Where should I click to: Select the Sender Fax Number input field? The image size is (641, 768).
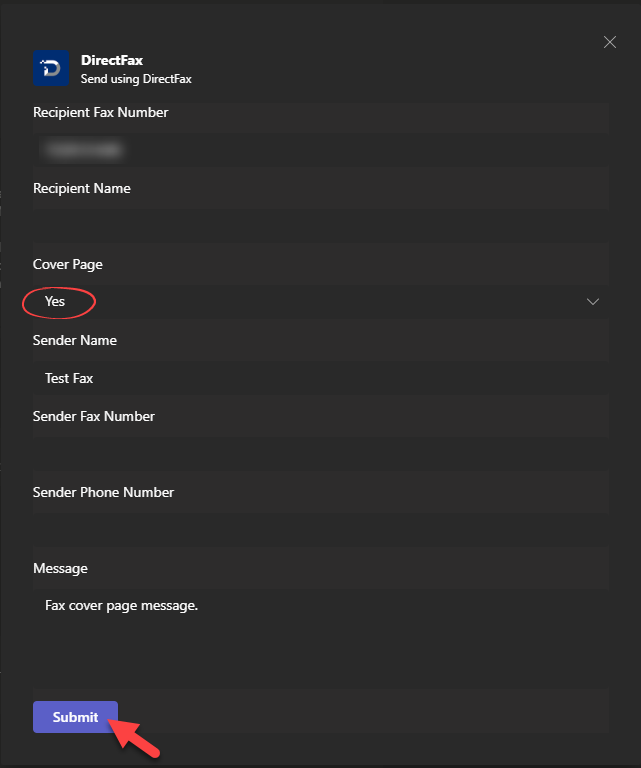[x=320, y=454]
